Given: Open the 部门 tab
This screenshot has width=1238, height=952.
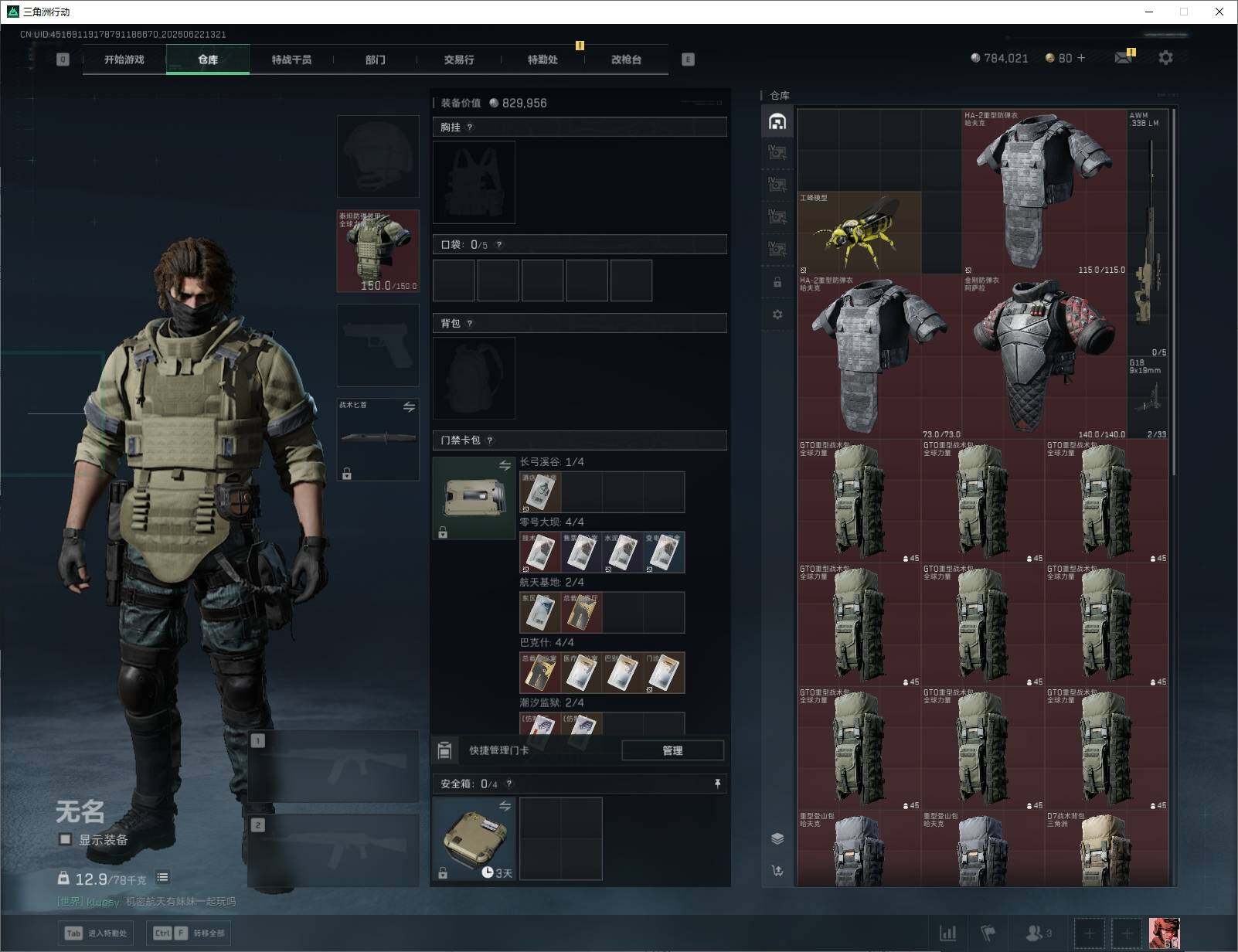Looking at the screenshot, I should (376, 59).
